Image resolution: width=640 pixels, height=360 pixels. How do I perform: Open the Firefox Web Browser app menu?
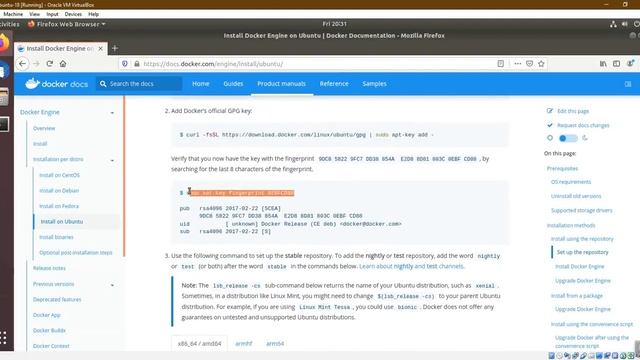coord(67,24)
